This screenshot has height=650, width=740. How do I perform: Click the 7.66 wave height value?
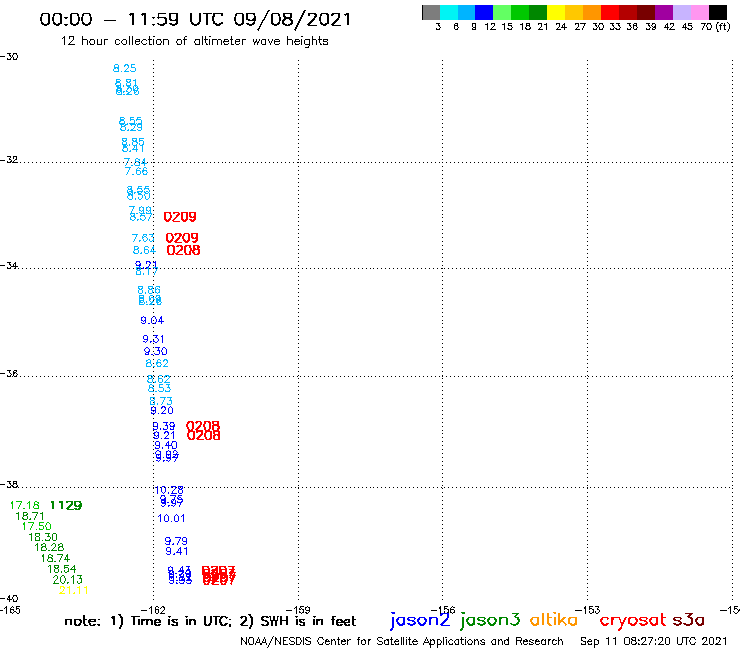tap(136, 171)
